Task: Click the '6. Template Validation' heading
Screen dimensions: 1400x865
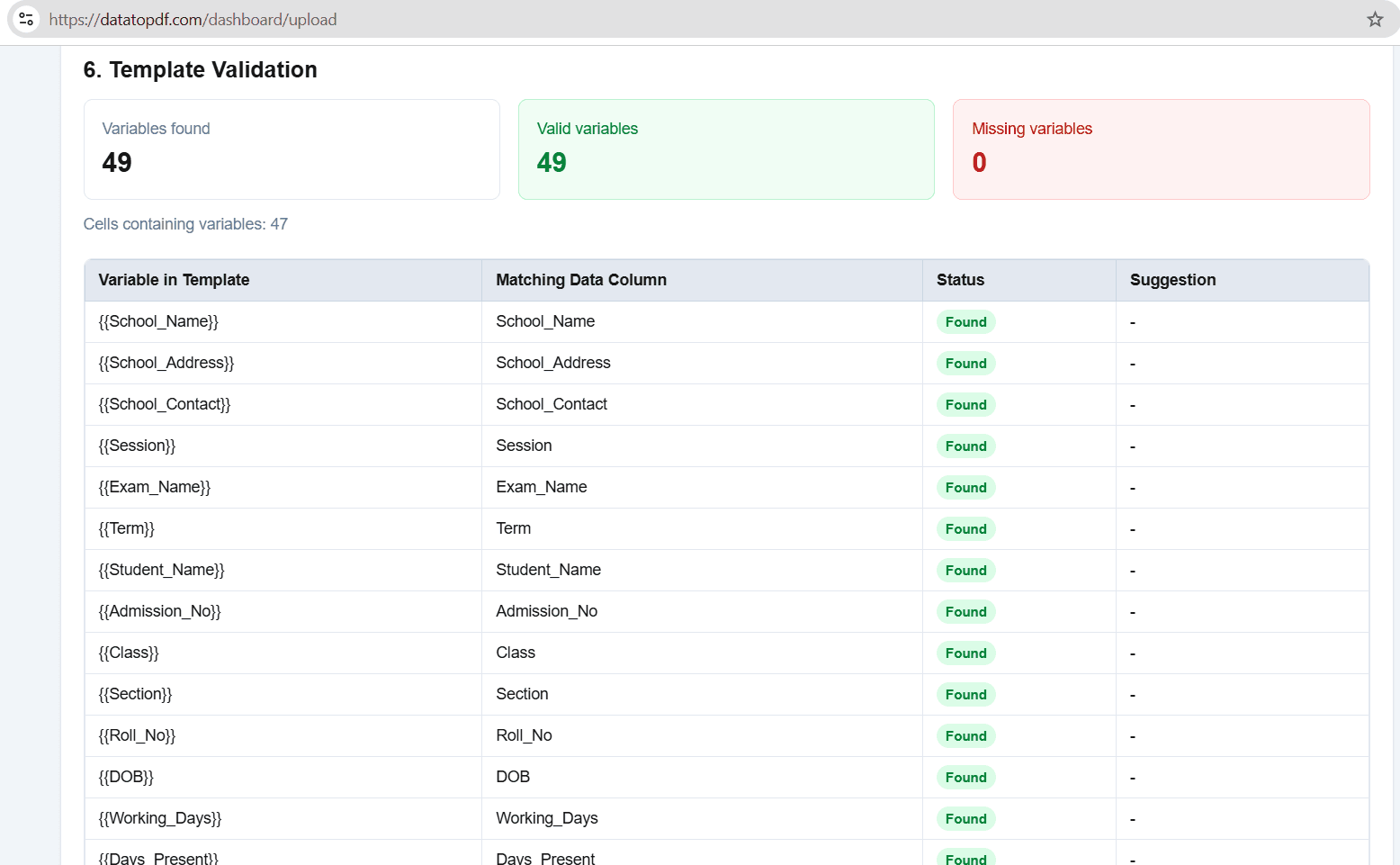Action: click(x=200, y=70)
